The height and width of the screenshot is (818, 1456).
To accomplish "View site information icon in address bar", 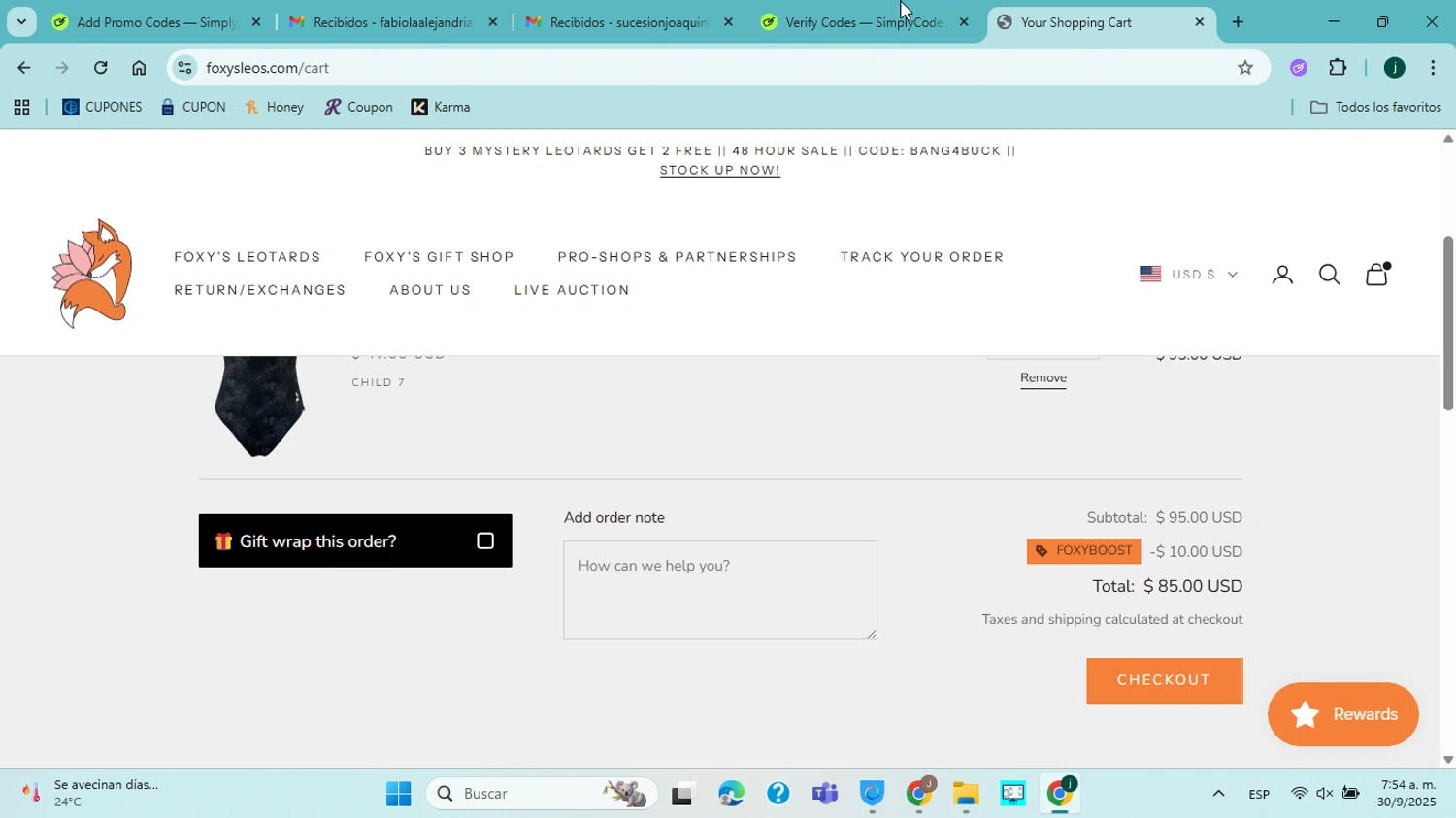I will [x=185, y=68].
